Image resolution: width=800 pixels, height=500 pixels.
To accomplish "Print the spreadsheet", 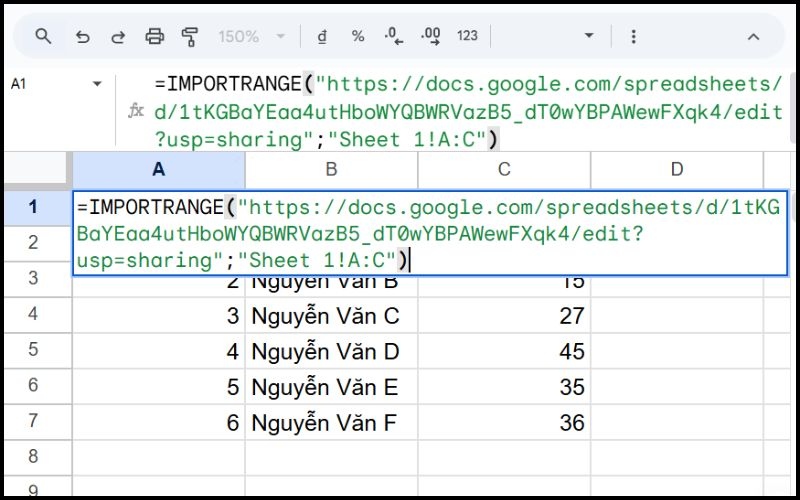I will coord(154,36).
